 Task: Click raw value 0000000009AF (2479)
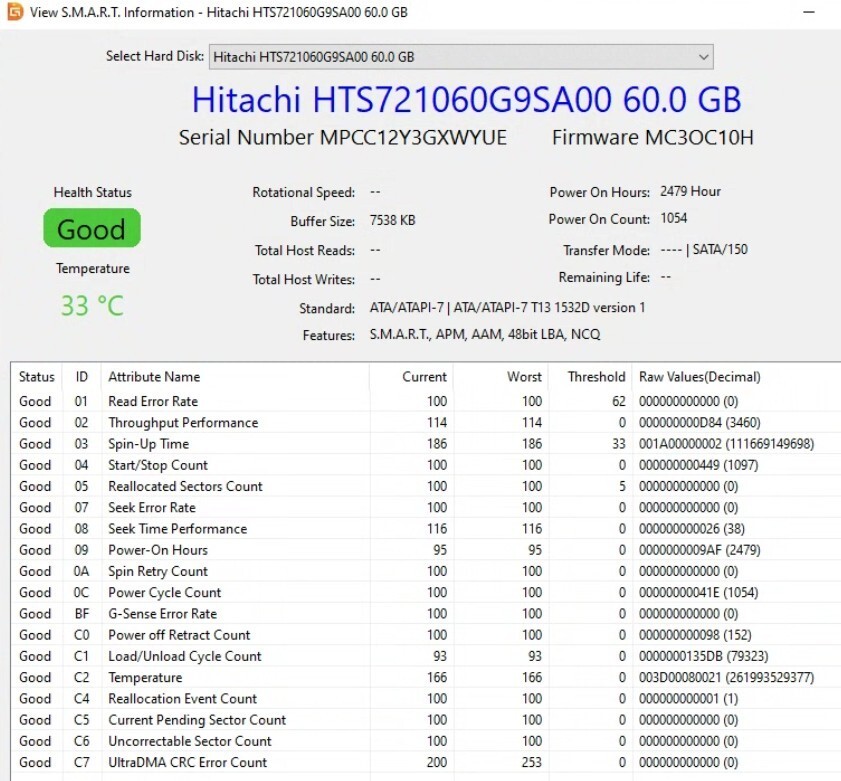[x=699, y=550]
